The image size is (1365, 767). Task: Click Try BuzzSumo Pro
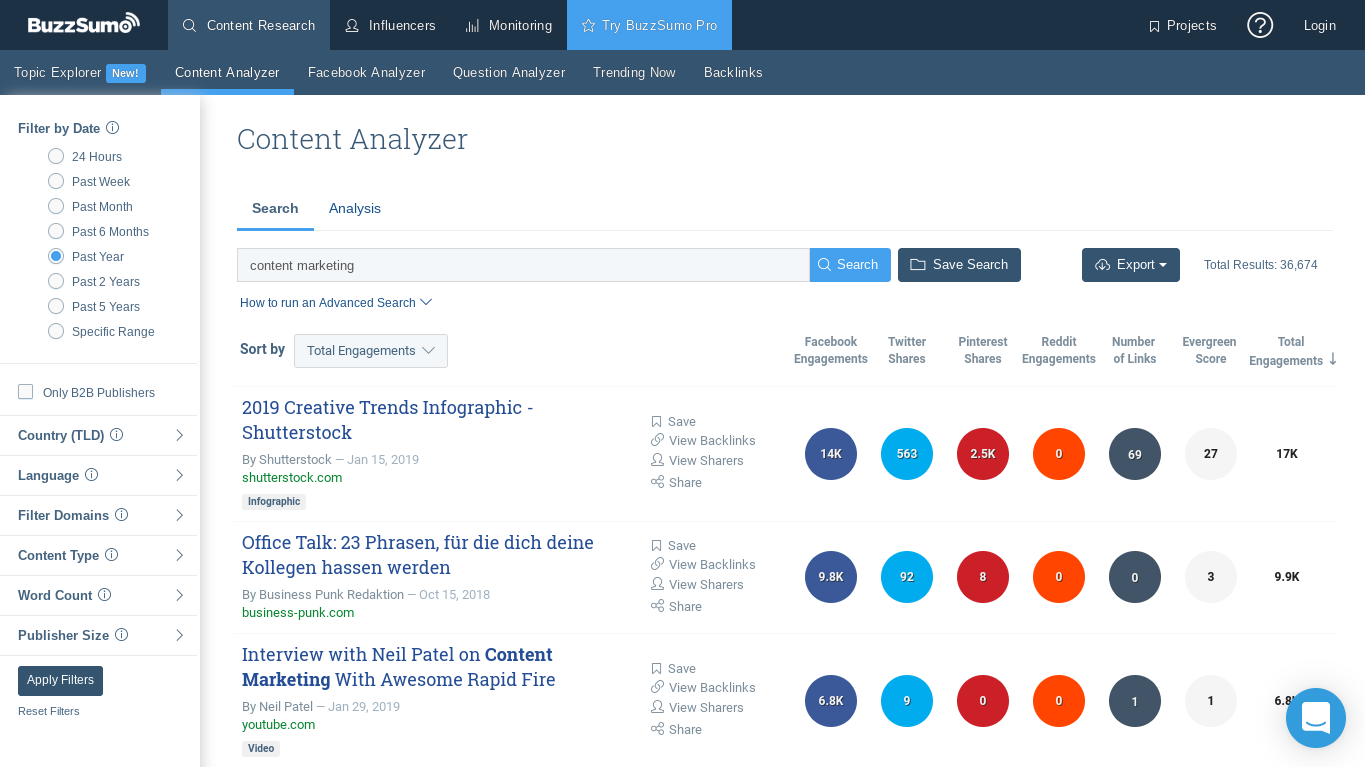649,25
